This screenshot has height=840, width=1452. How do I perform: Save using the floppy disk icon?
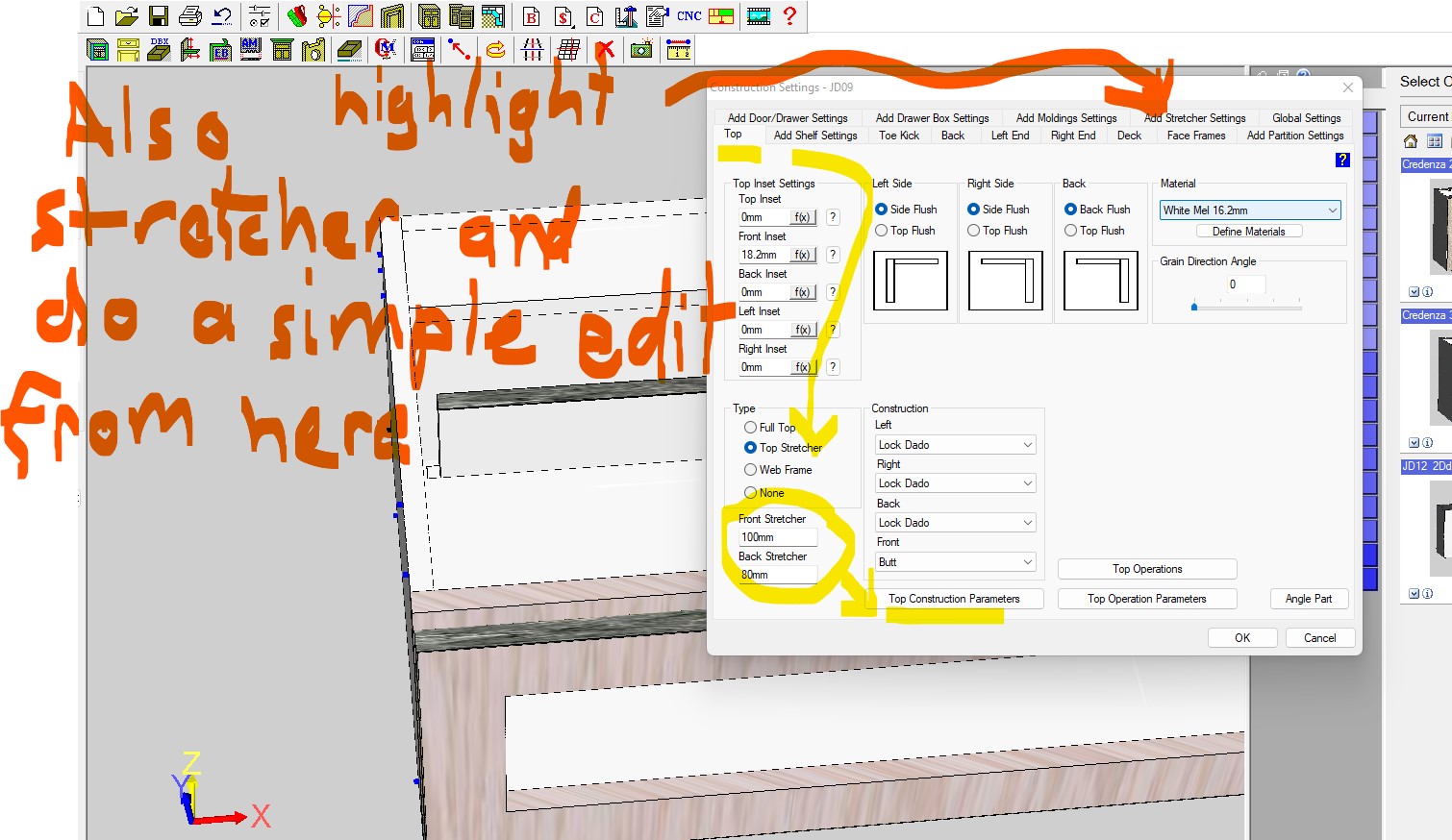click(x=159, y=16)
